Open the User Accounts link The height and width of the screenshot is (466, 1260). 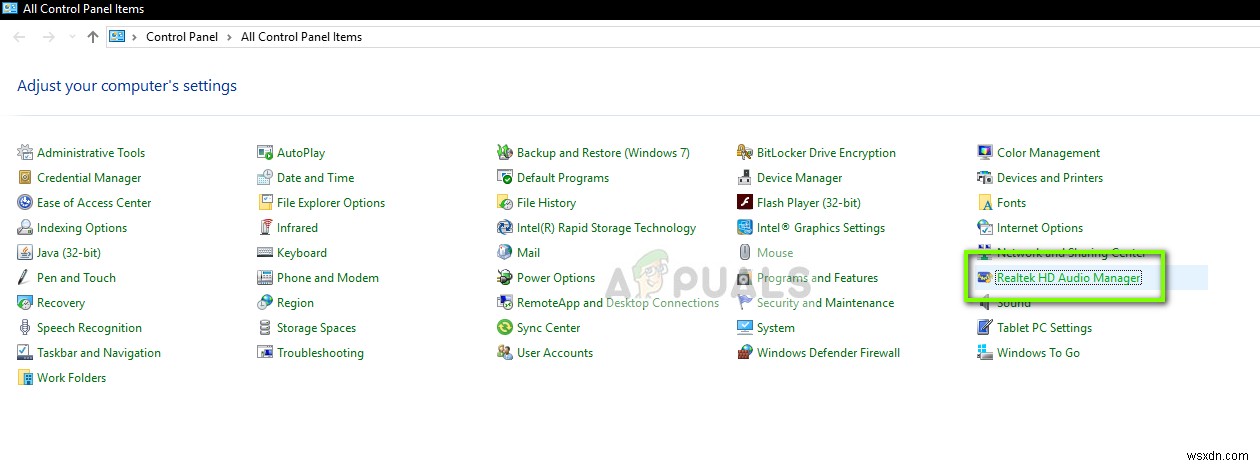point(554,353)
